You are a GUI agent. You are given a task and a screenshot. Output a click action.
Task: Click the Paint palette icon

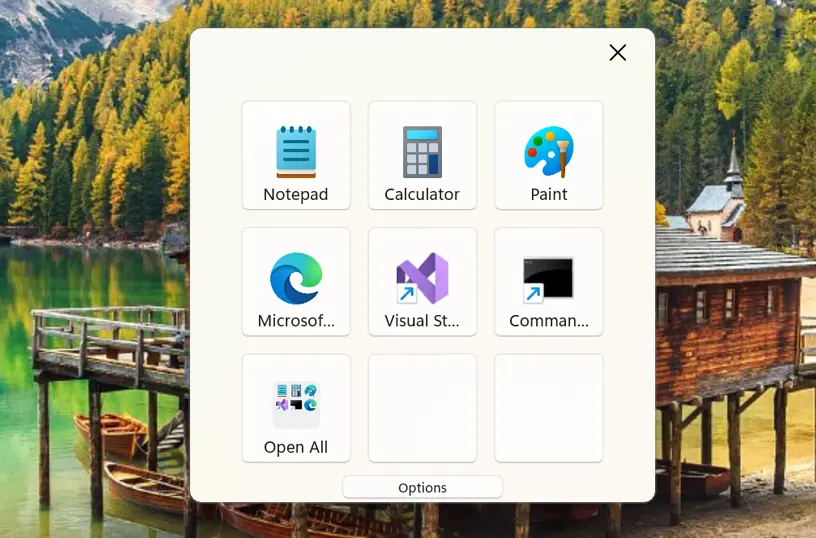click(549, 151)
